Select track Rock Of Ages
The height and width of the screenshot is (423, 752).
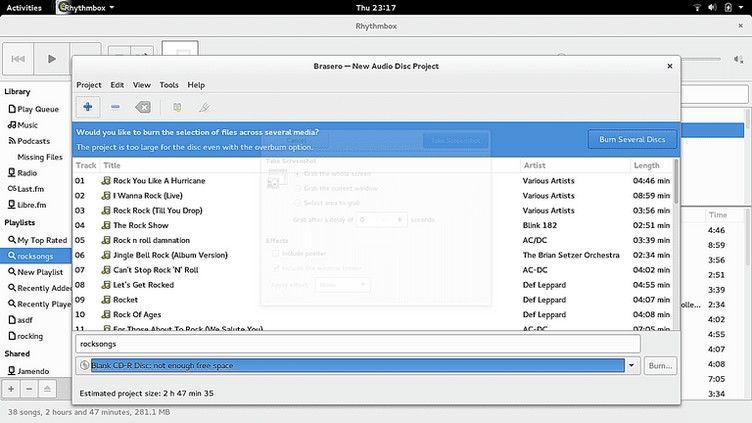pos(137,315)
